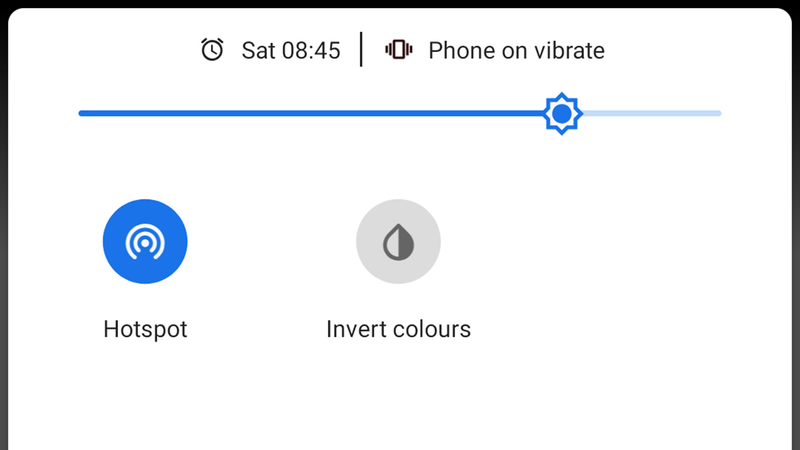Open the 'Phone on vibrate' status text
Viewport: 800px width, 450px height.
tap(516, 51)
